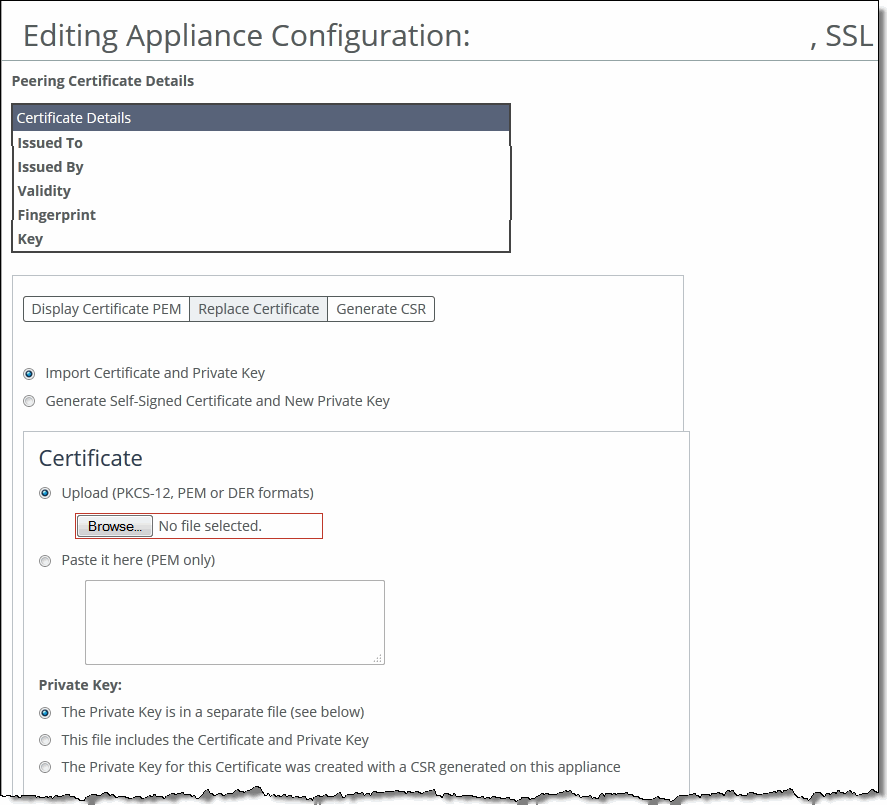Select the Replace Certificate tab
The height and width of the screenshot is (805, 887).
tap(258, 309)
